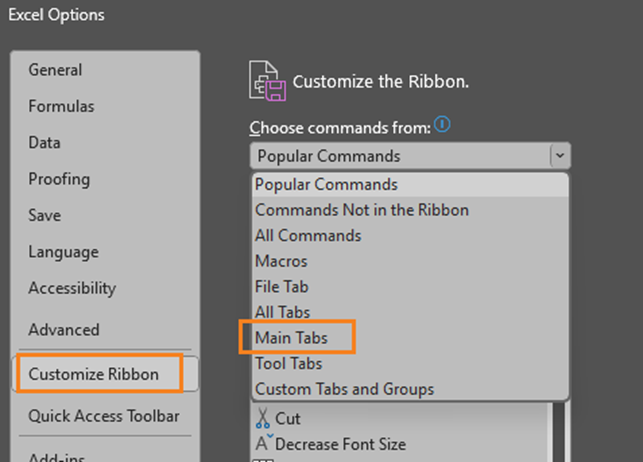Open the Quick Access Toolbar category
The width and height of the screenshot is (643, 462).
pos(105,416)
